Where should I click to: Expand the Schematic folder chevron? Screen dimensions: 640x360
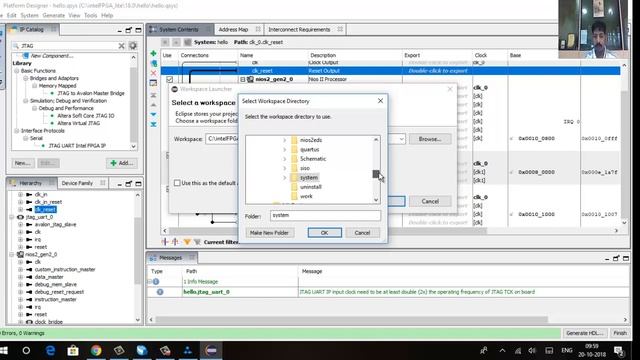(x=284, y=159)
